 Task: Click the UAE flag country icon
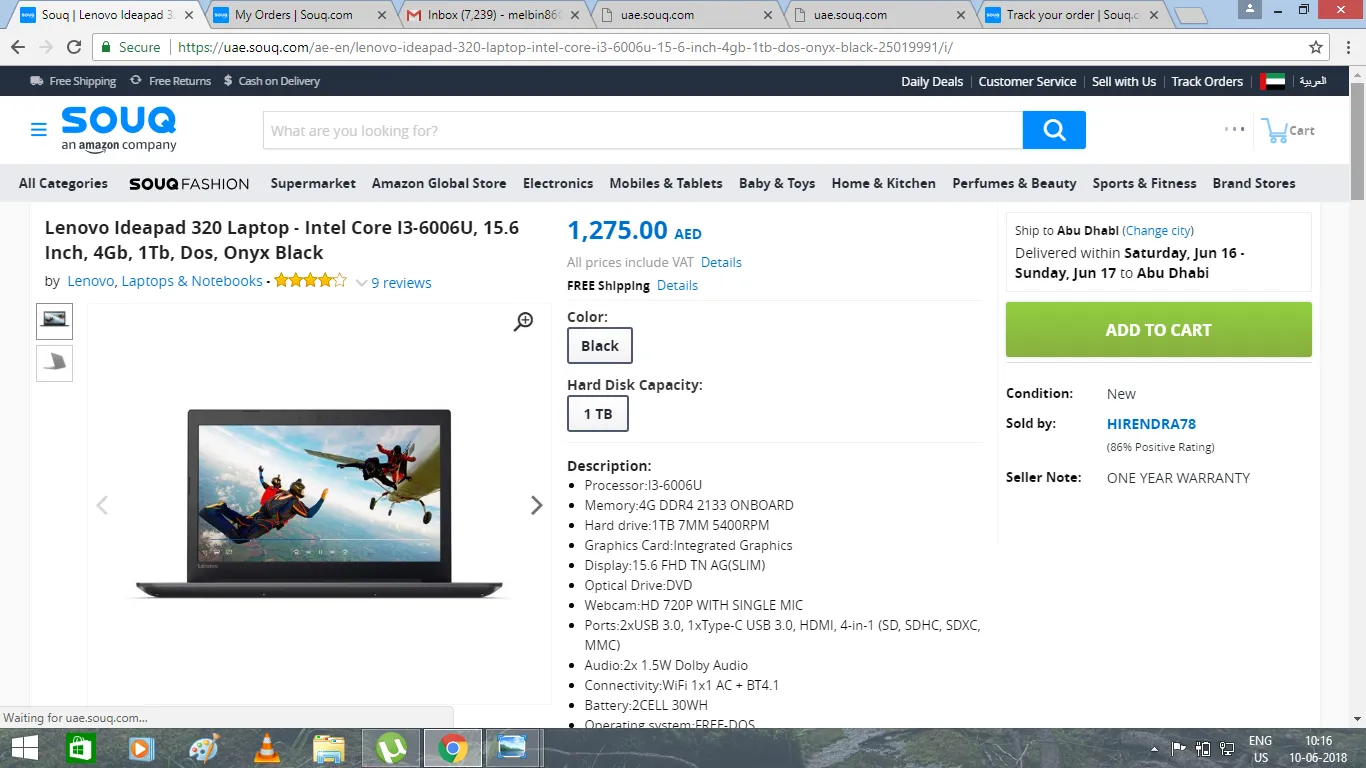[1272, 82]
